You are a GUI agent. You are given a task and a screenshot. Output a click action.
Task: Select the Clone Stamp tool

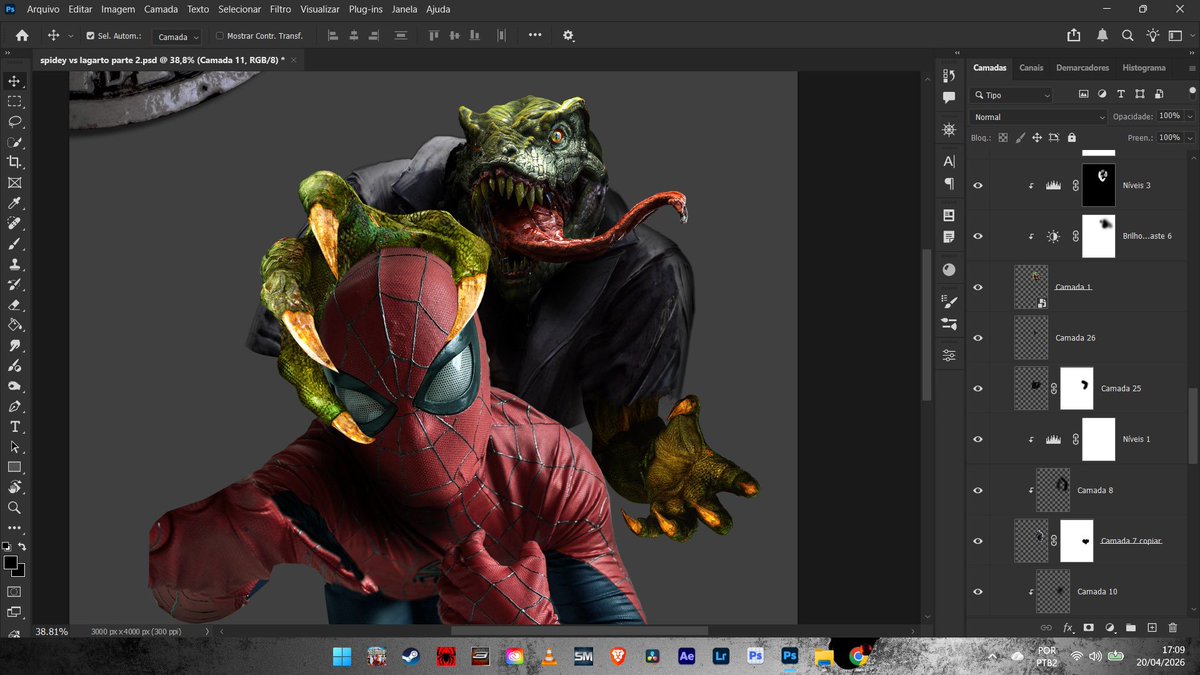coord(14,264)
